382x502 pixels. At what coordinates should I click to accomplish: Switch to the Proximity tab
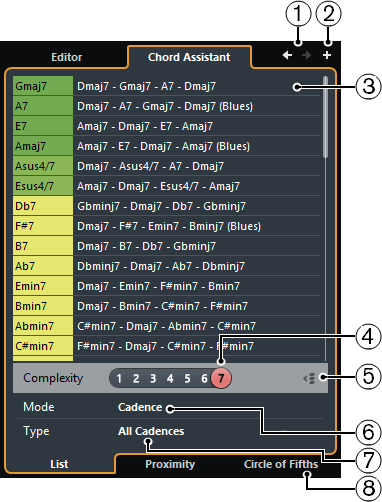coord(170,464)
